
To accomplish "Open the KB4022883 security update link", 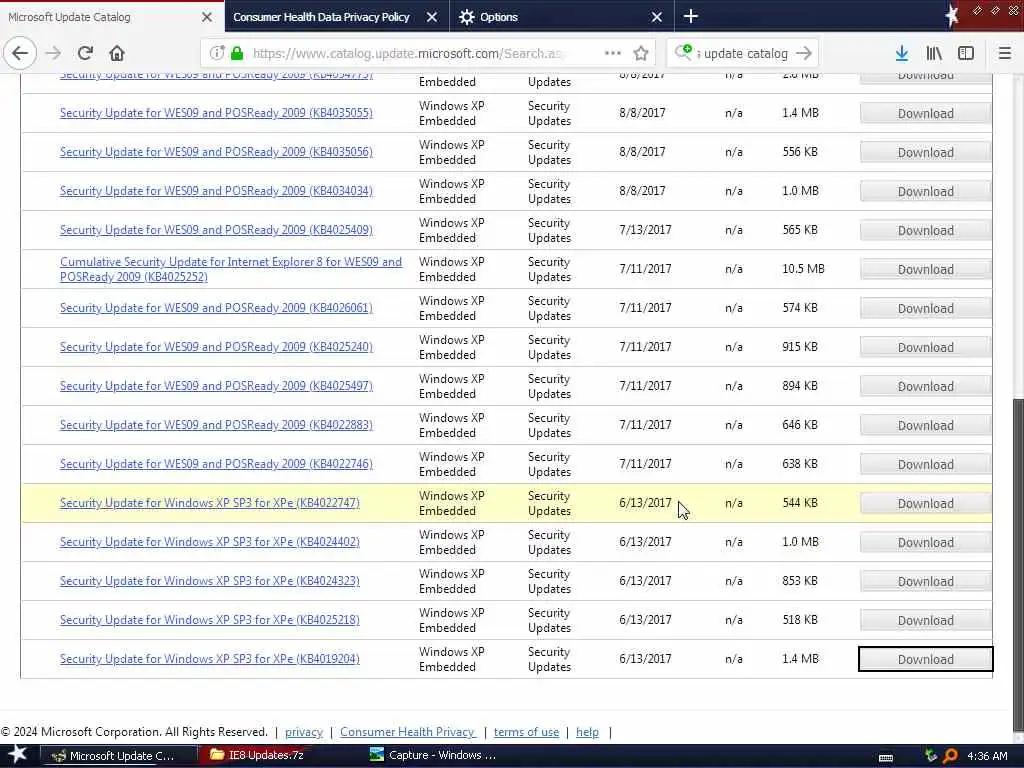I will click(x=216, y=425).
